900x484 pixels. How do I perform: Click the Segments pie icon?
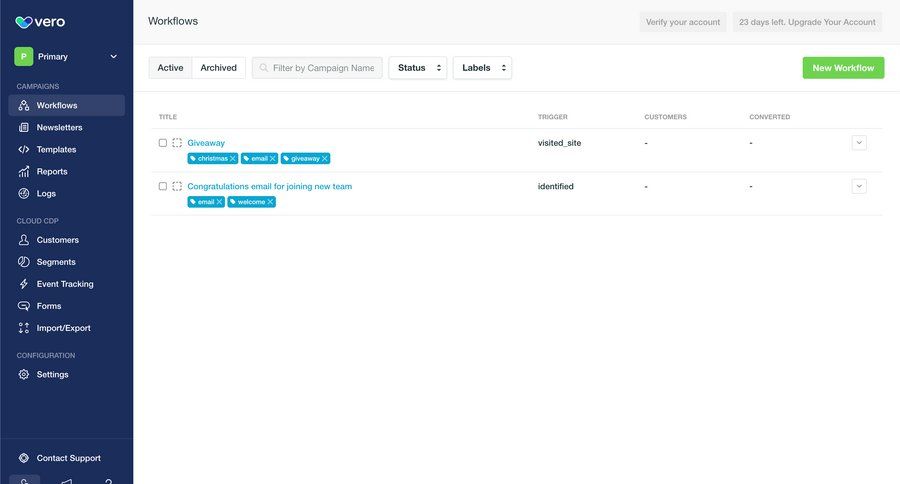24,262
